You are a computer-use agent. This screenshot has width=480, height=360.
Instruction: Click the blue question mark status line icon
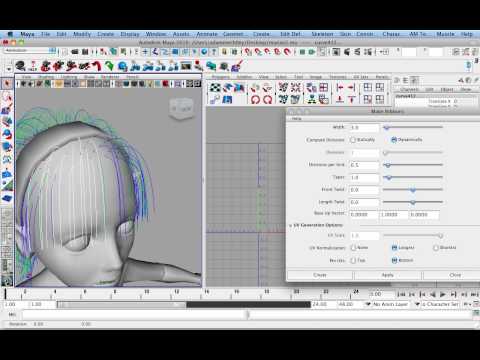point(214,52)
